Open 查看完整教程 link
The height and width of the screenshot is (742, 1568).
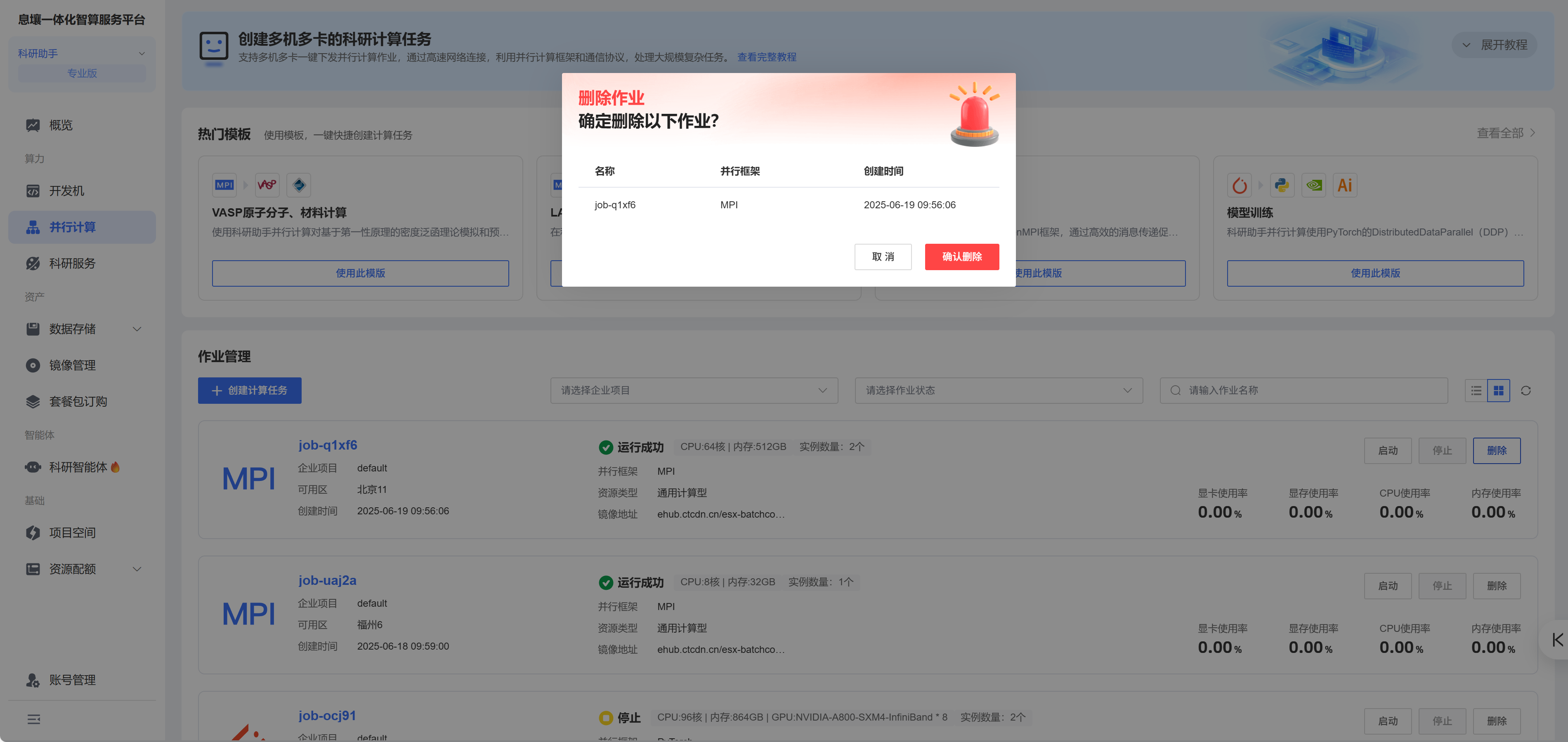766,57
